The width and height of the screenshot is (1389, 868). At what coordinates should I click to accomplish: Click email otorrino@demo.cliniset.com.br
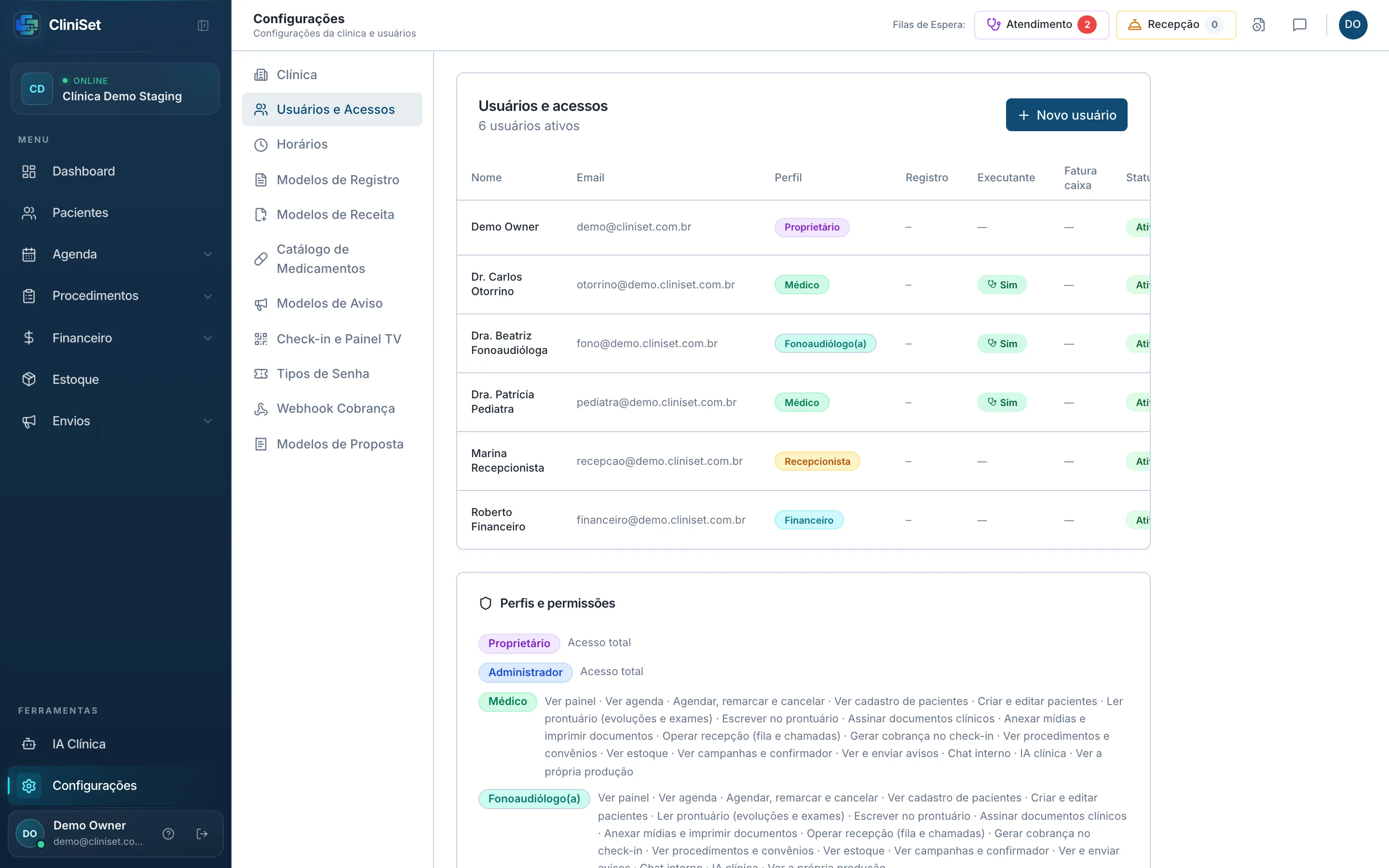click(x=655, y=285)
